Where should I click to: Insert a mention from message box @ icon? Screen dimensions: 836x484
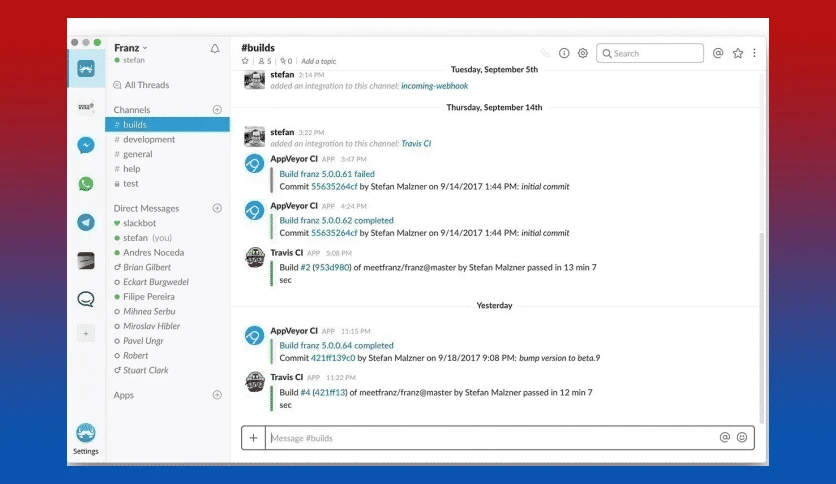click(725, 438)
